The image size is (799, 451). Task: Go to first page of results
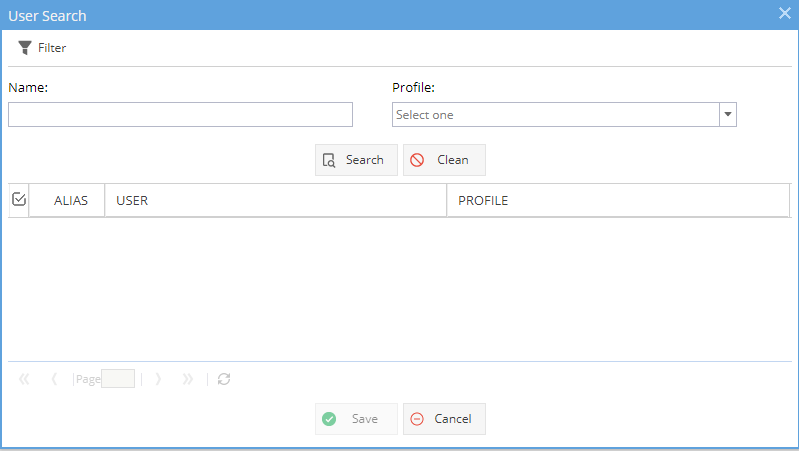coord(24,379)
